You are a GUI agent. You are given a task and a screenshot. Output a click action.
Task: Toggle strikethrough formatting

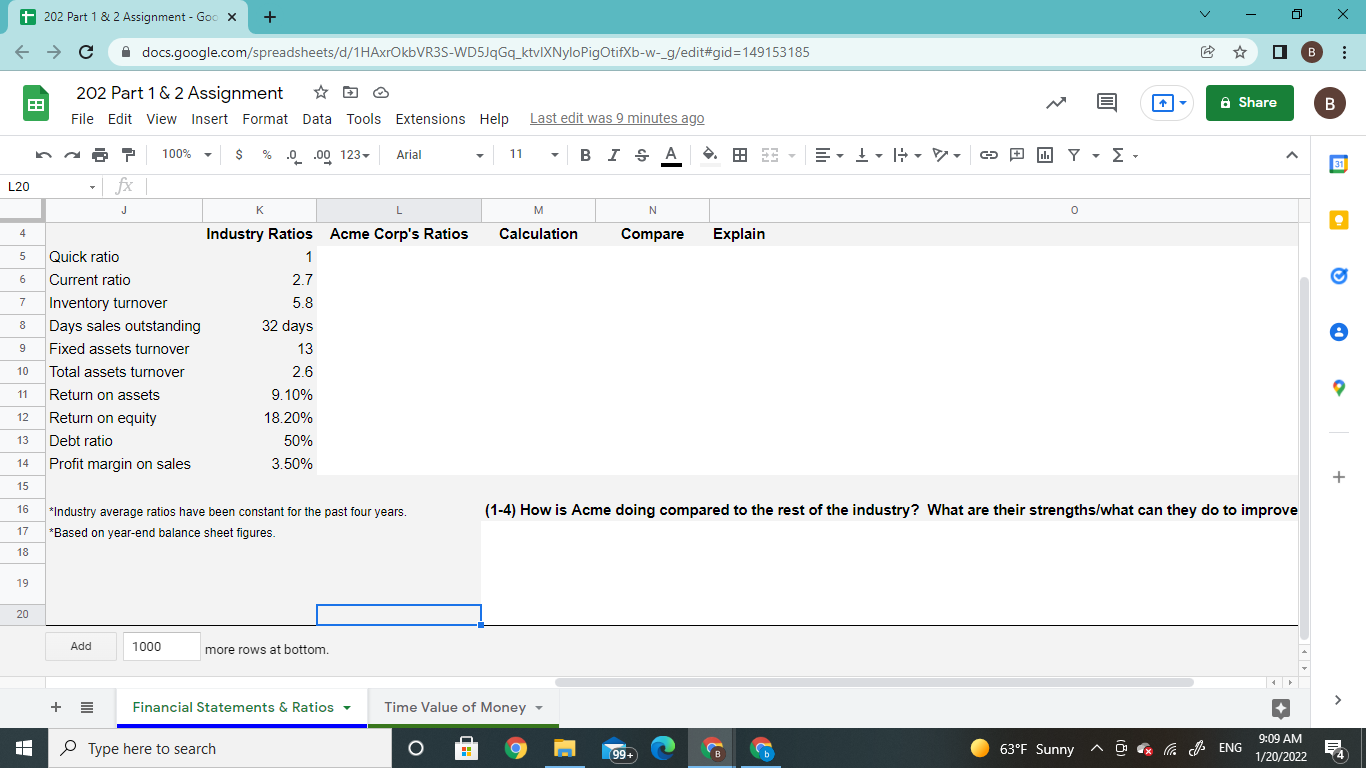[x=641, y=155]
